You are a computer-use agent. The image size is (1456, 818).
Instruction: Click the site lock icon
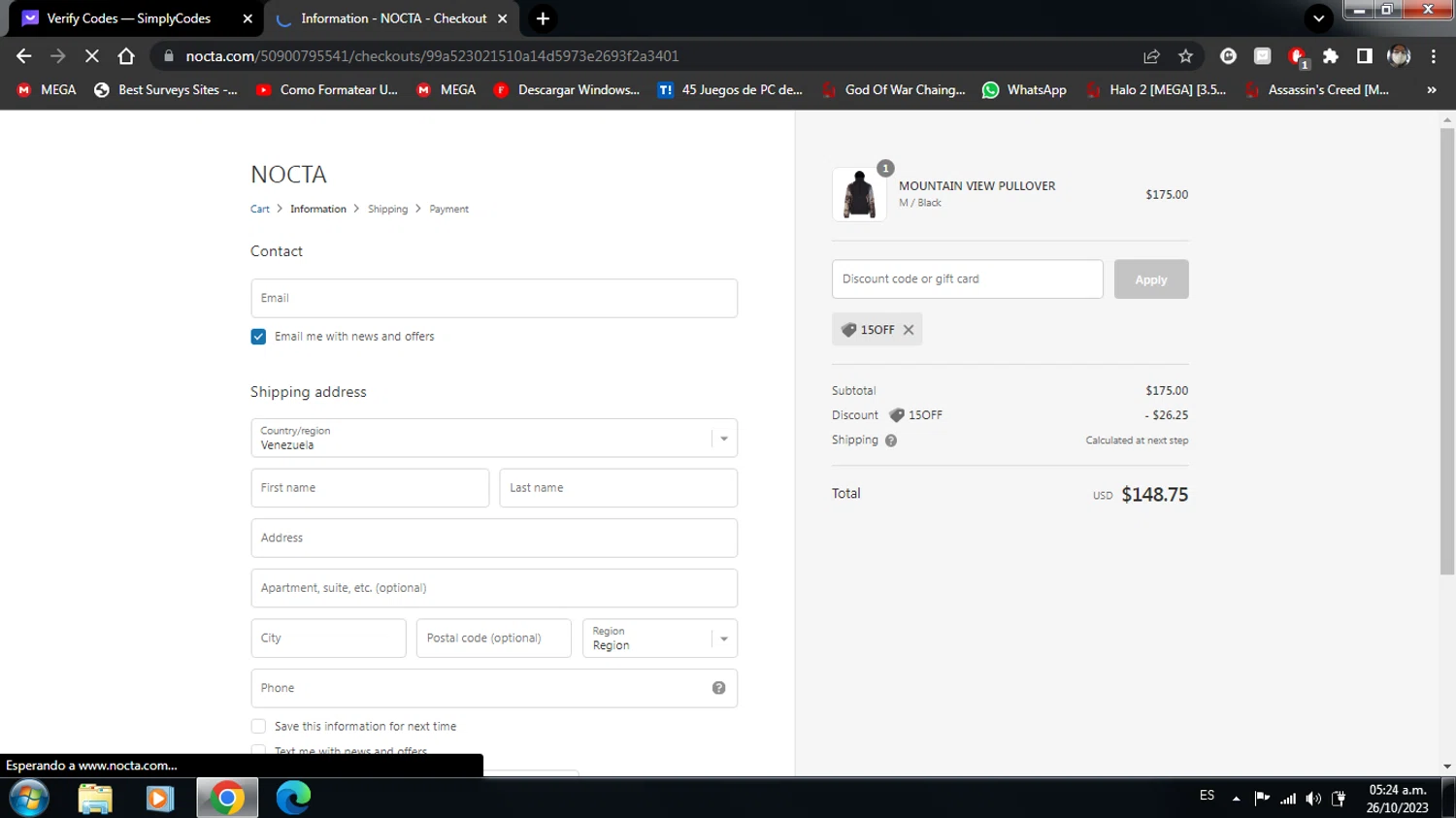click(x=168, y=56)
